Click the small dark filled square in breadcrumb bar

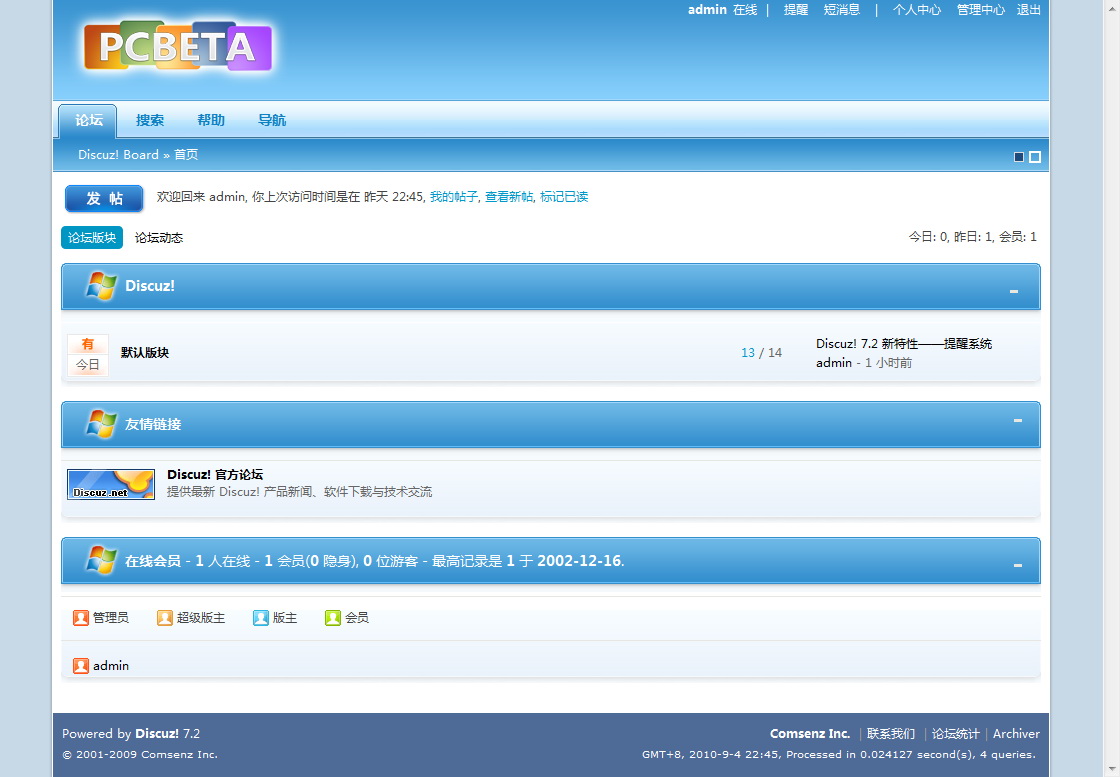1019,157
